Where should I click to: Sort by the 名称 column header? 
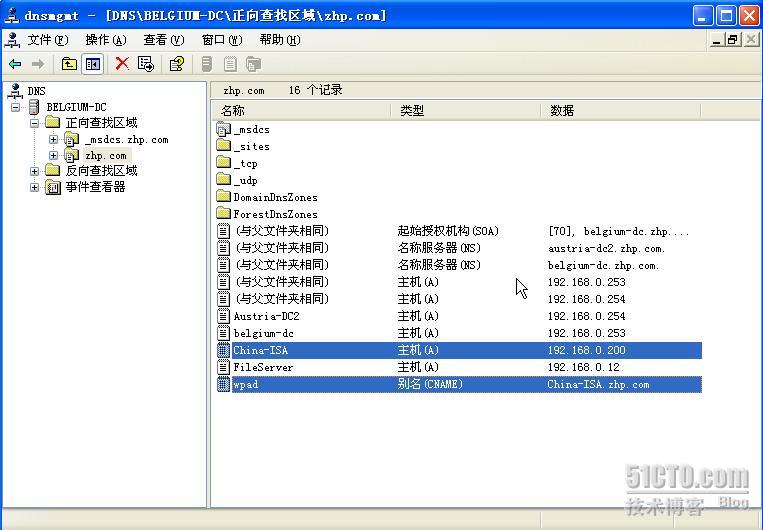click(x=302, y=111)
